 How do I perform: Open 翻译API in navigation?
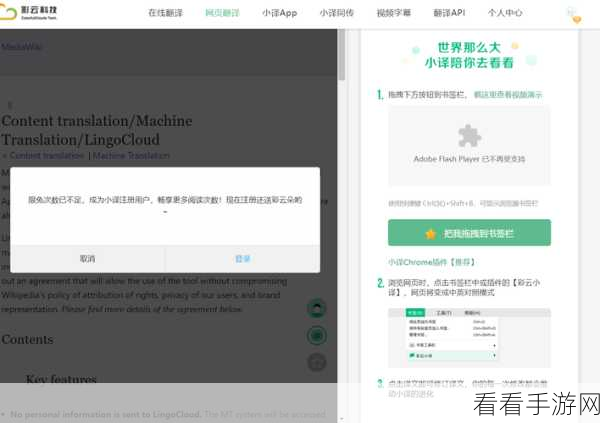click(x=449, y=13)
